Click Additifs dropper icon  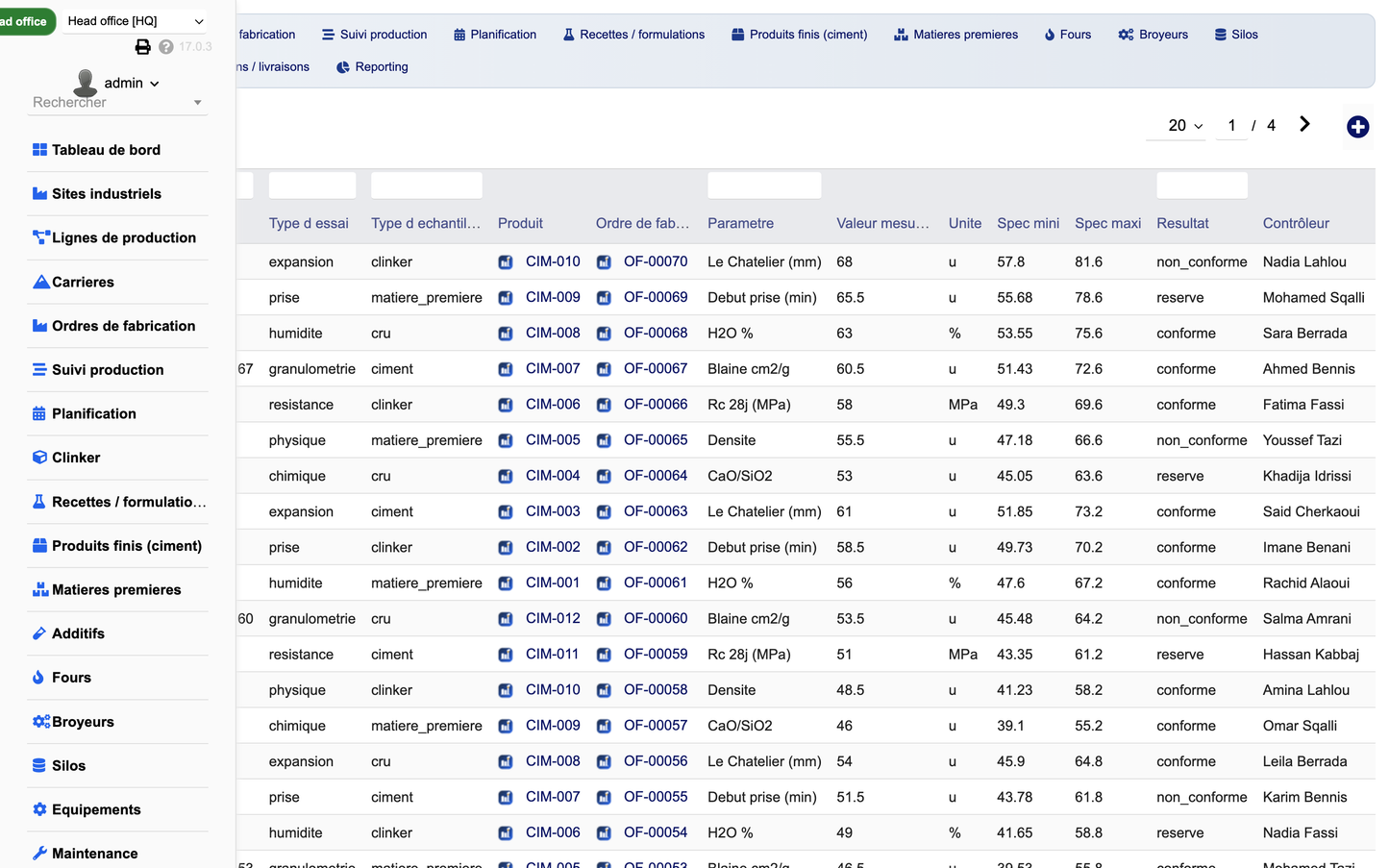point(39,633)
